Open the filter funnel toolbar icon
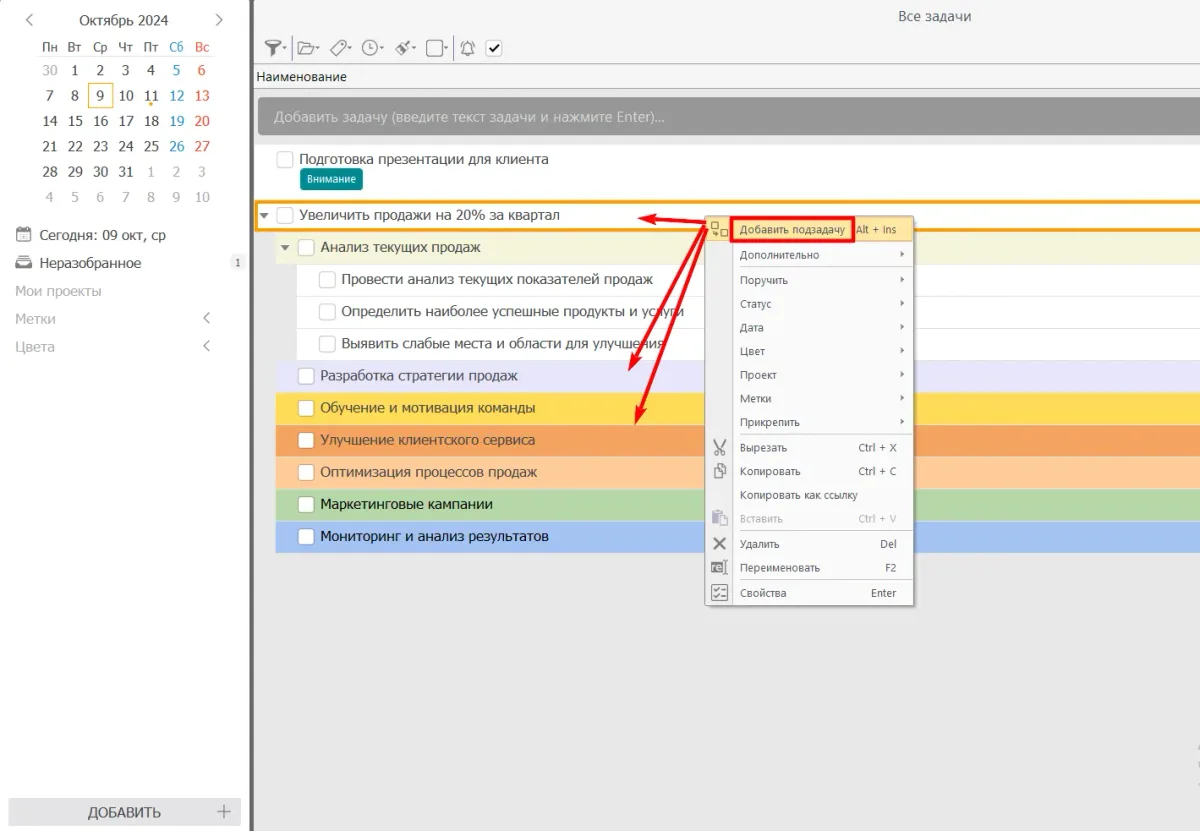Screen dimensions: 1200x831 tap(272, 48)
